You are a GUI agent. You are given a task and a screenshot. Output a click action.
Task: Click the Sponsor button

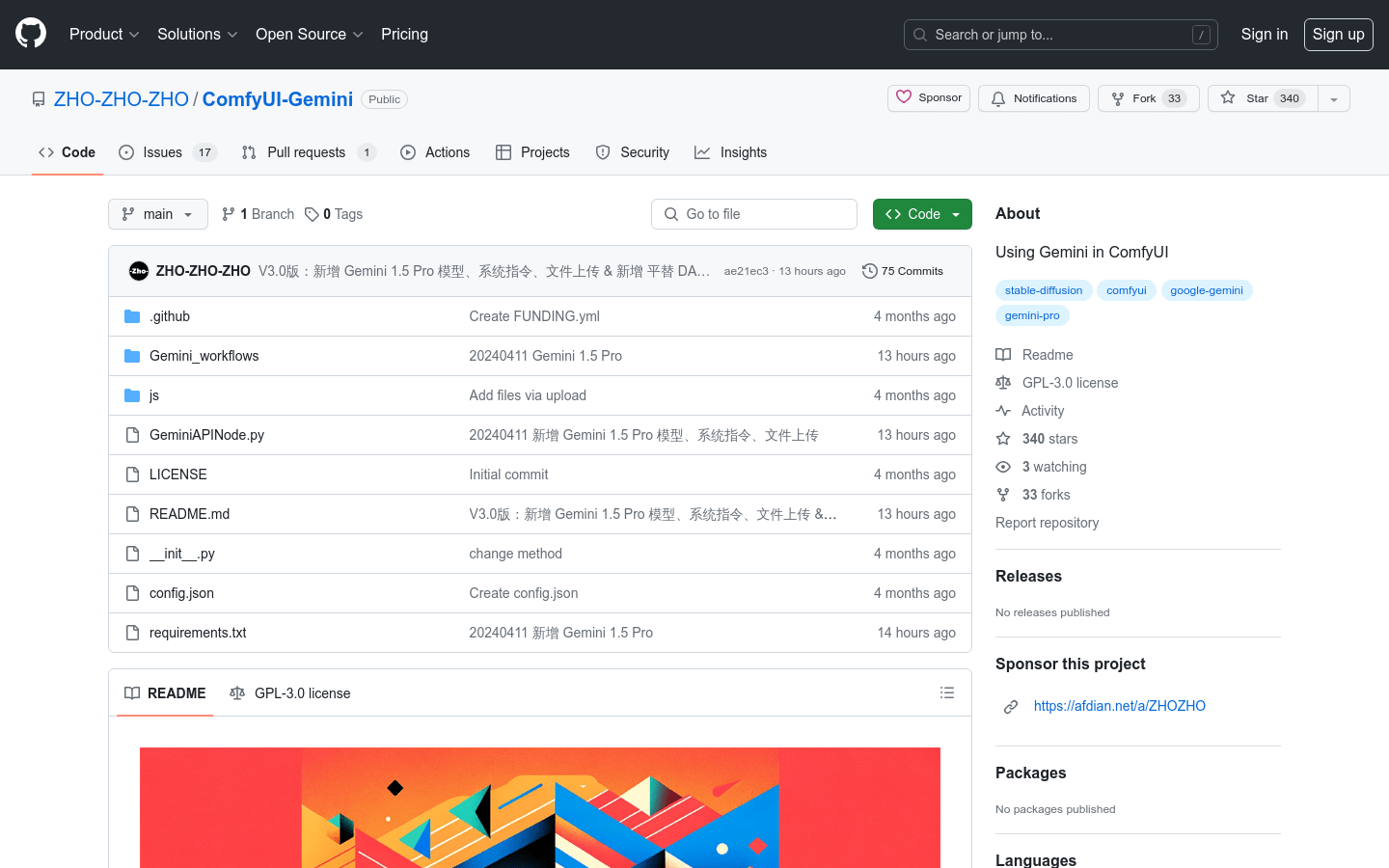click(x=929, y=98)
